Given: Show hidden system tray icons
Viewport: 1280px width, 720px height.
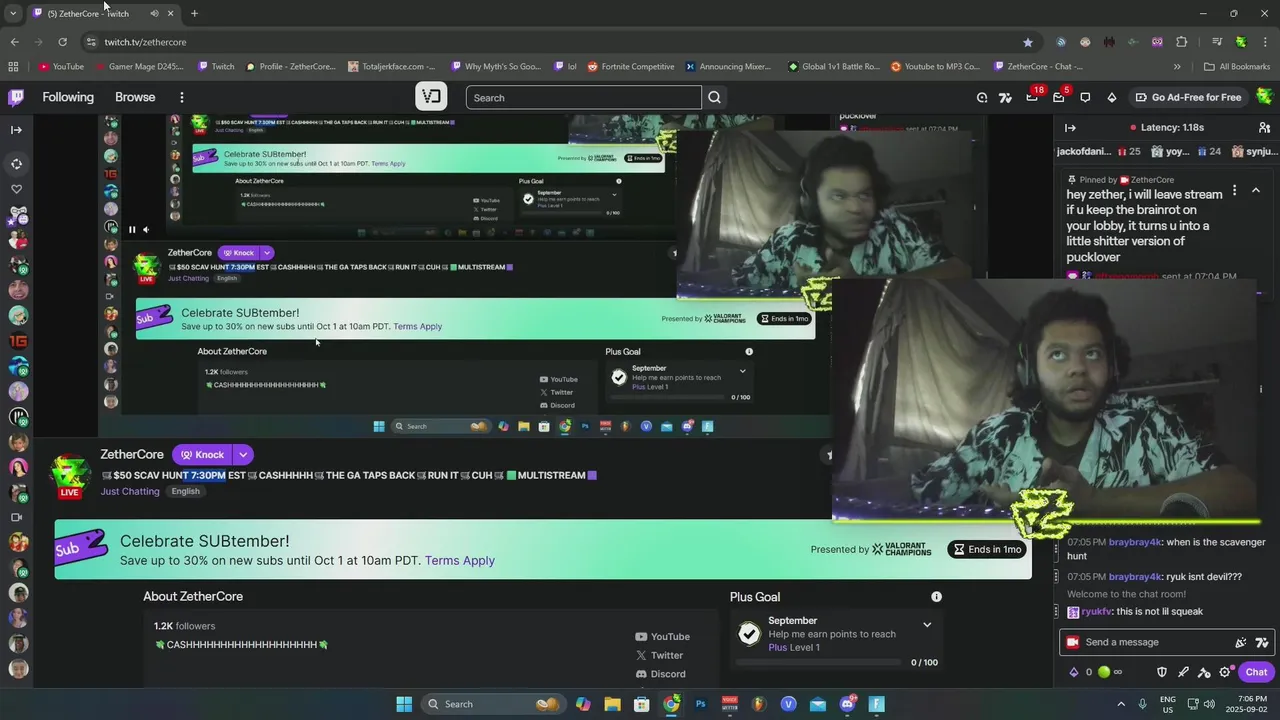Looking at the screenshot, I should click(x=1121, y=704).
